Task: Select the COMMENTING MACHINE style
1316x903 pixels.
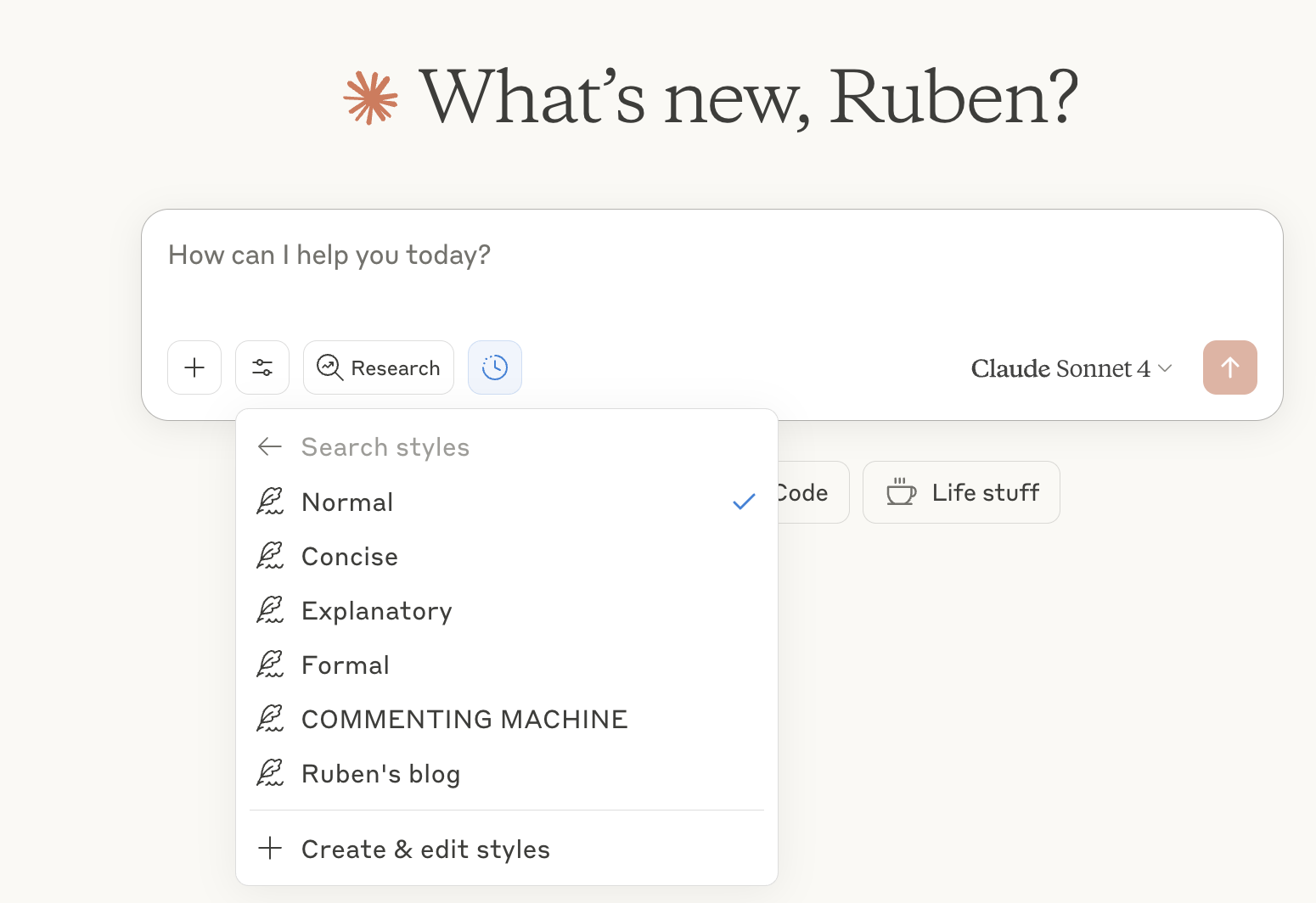Action: point(507,719)
